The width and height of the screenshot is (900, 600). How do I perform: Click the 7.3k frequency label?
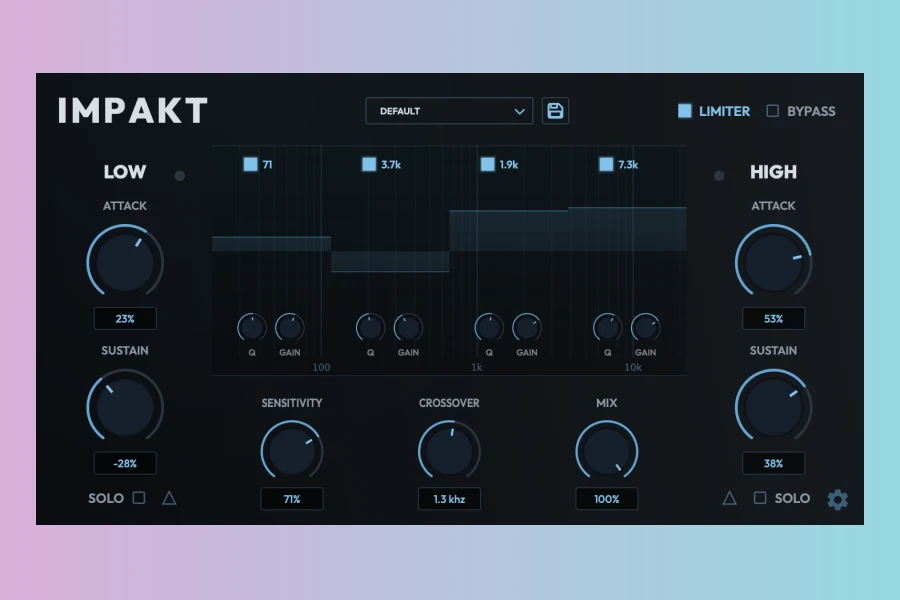point(628,165)
